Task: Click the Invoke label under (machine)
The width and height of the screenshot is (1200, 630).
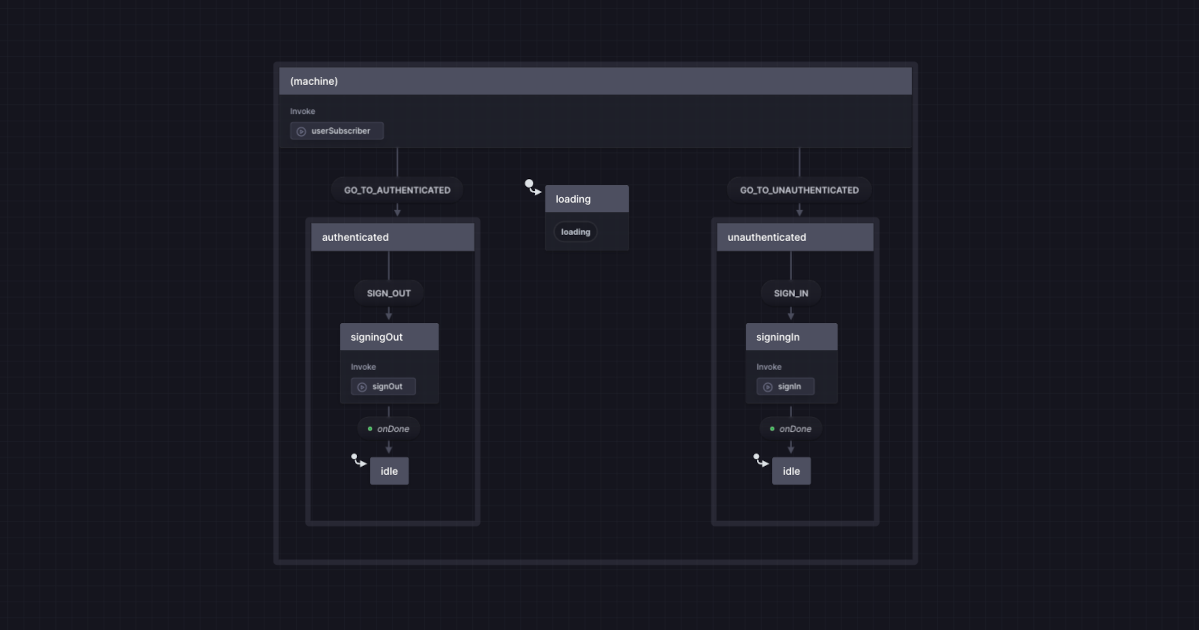Action: [303, 111]
